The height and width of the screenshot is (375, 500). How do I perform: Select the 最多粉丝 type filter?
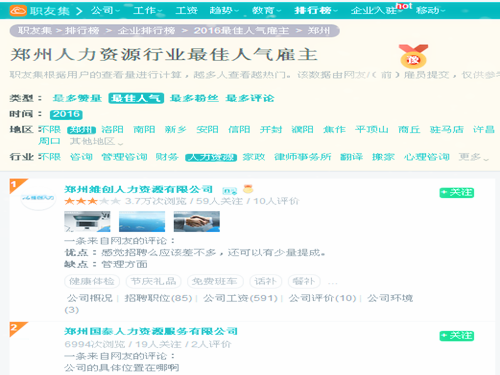[194, 98]
